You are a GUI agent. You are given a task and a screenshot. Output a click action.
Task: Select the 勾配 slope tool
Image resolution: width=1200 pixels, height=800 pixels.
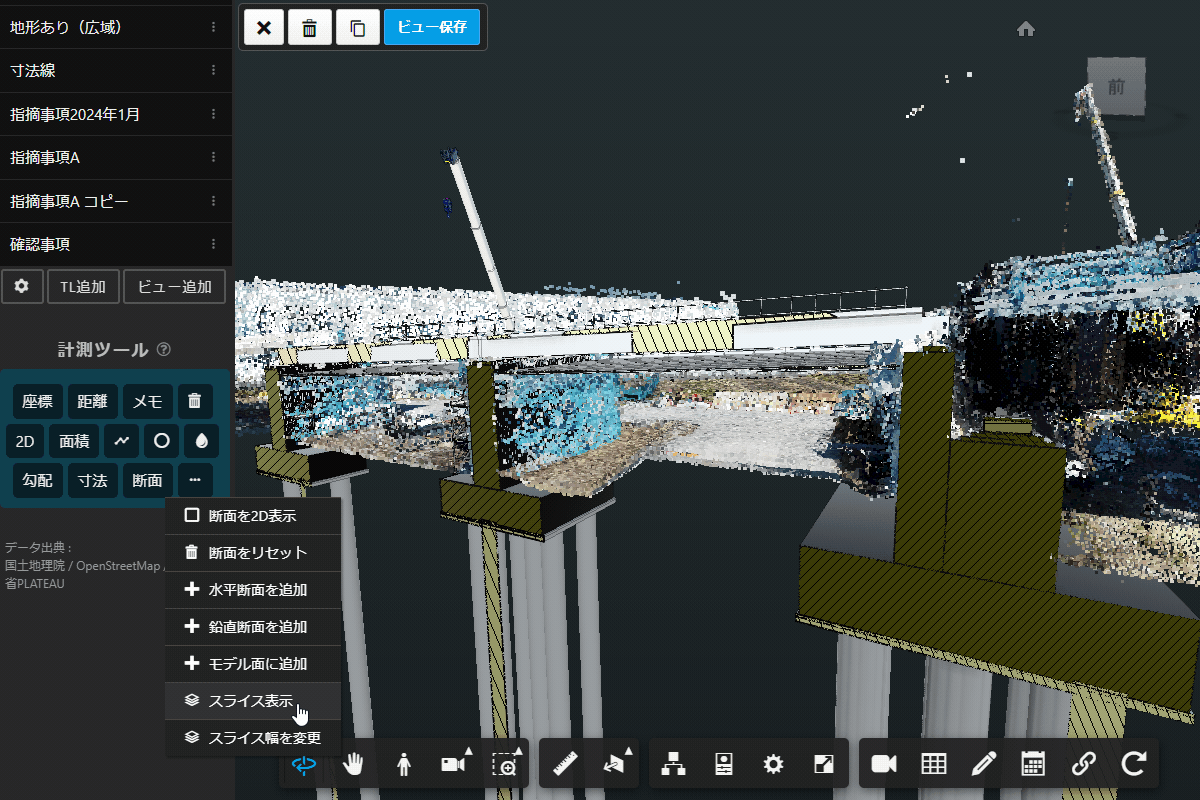point(37,480)
